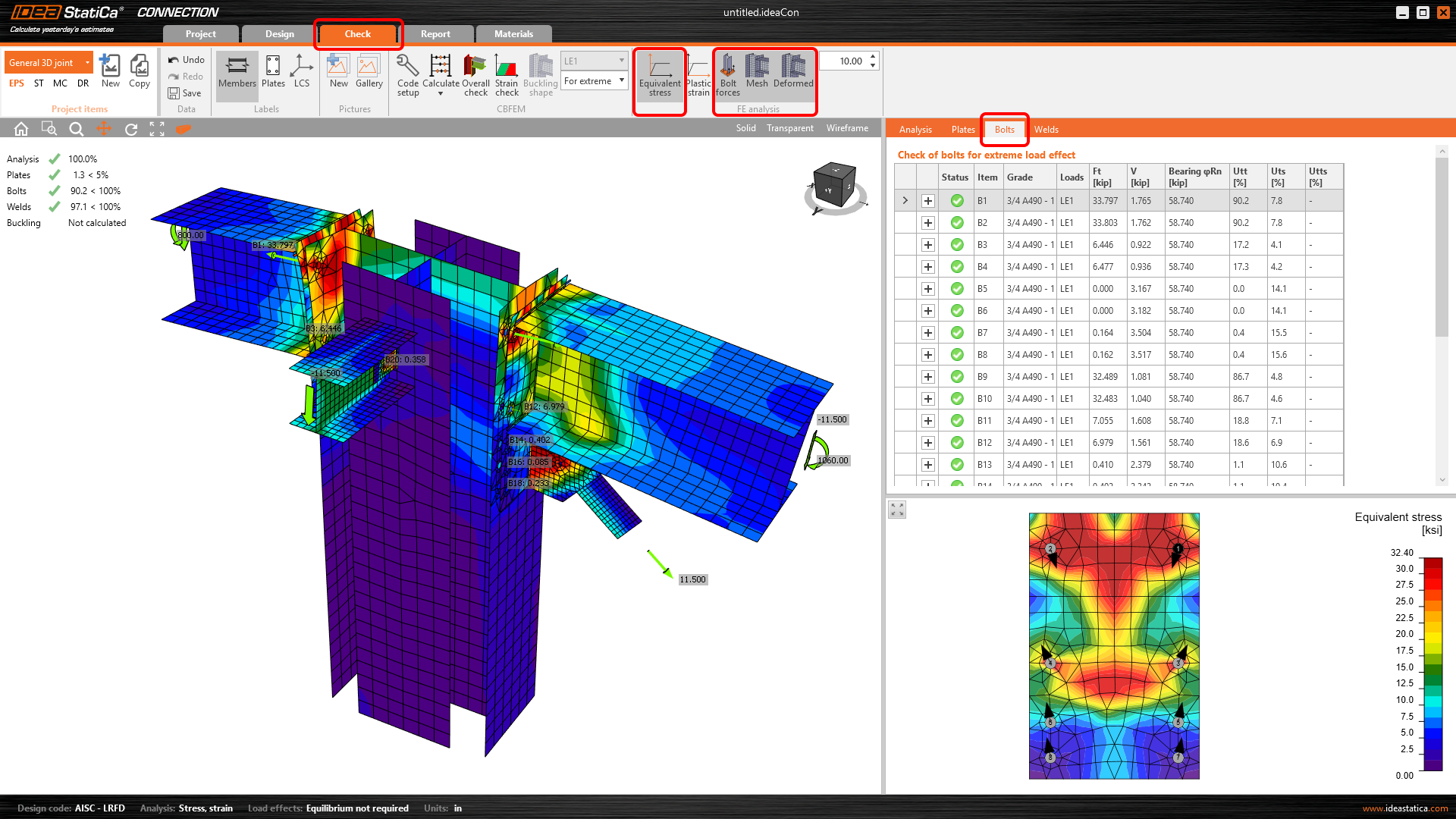This screenshot has height=819, width=1456.
Task: Open the For extreme dropdown
Action: [x=594, y=81]
